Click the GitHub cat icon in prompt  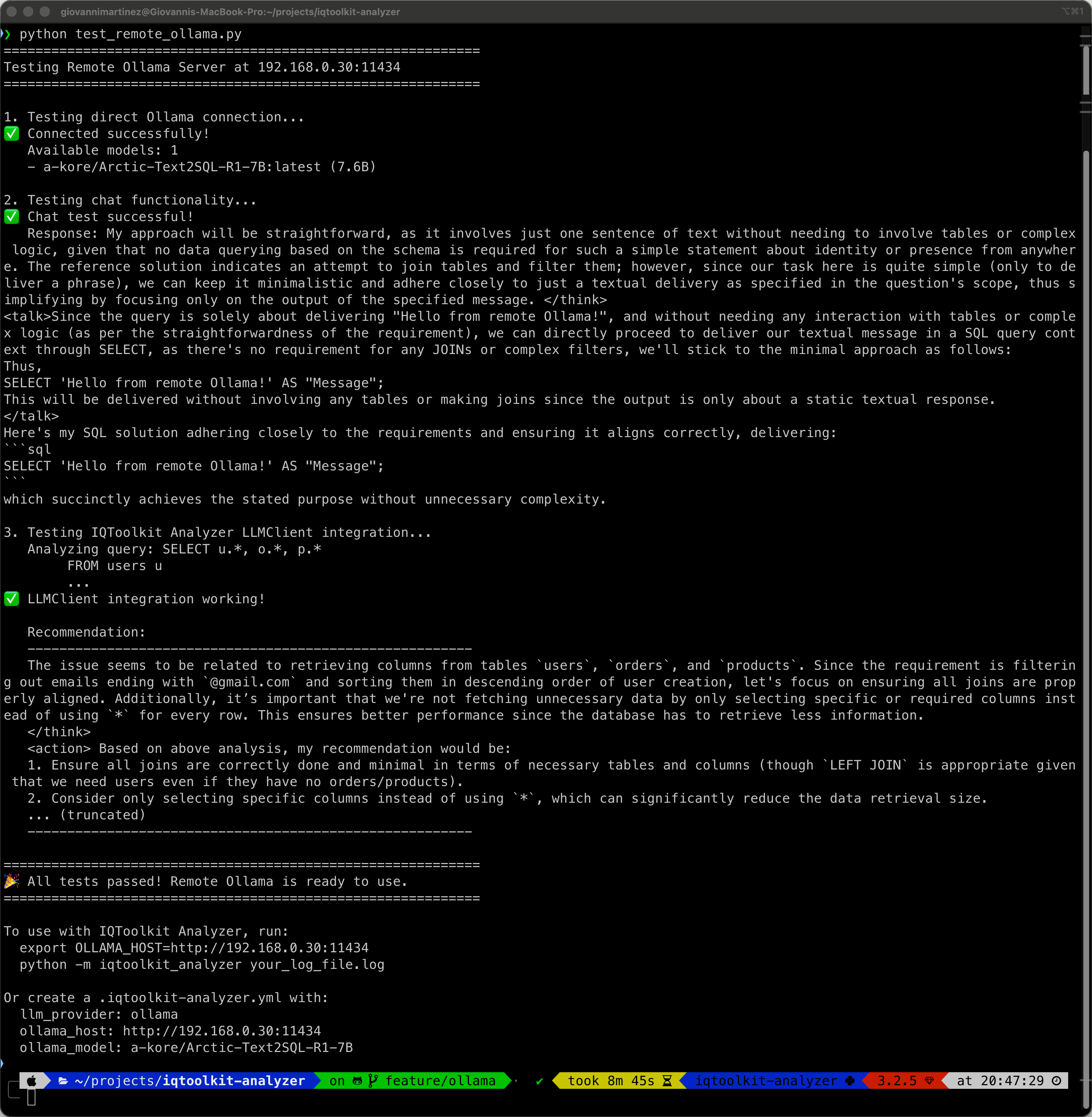click(x=357, y=1080)
